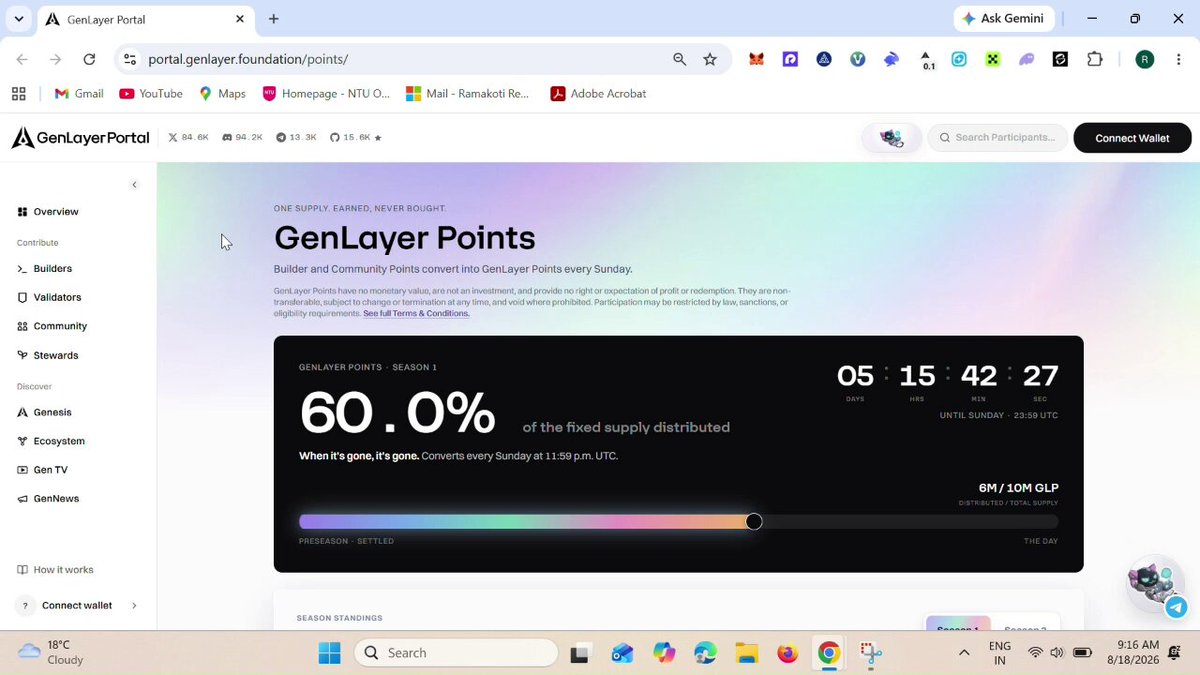Open Community in the sidebar
Image resolution: width=1200 pixels, height=675 pixels.
52,326
